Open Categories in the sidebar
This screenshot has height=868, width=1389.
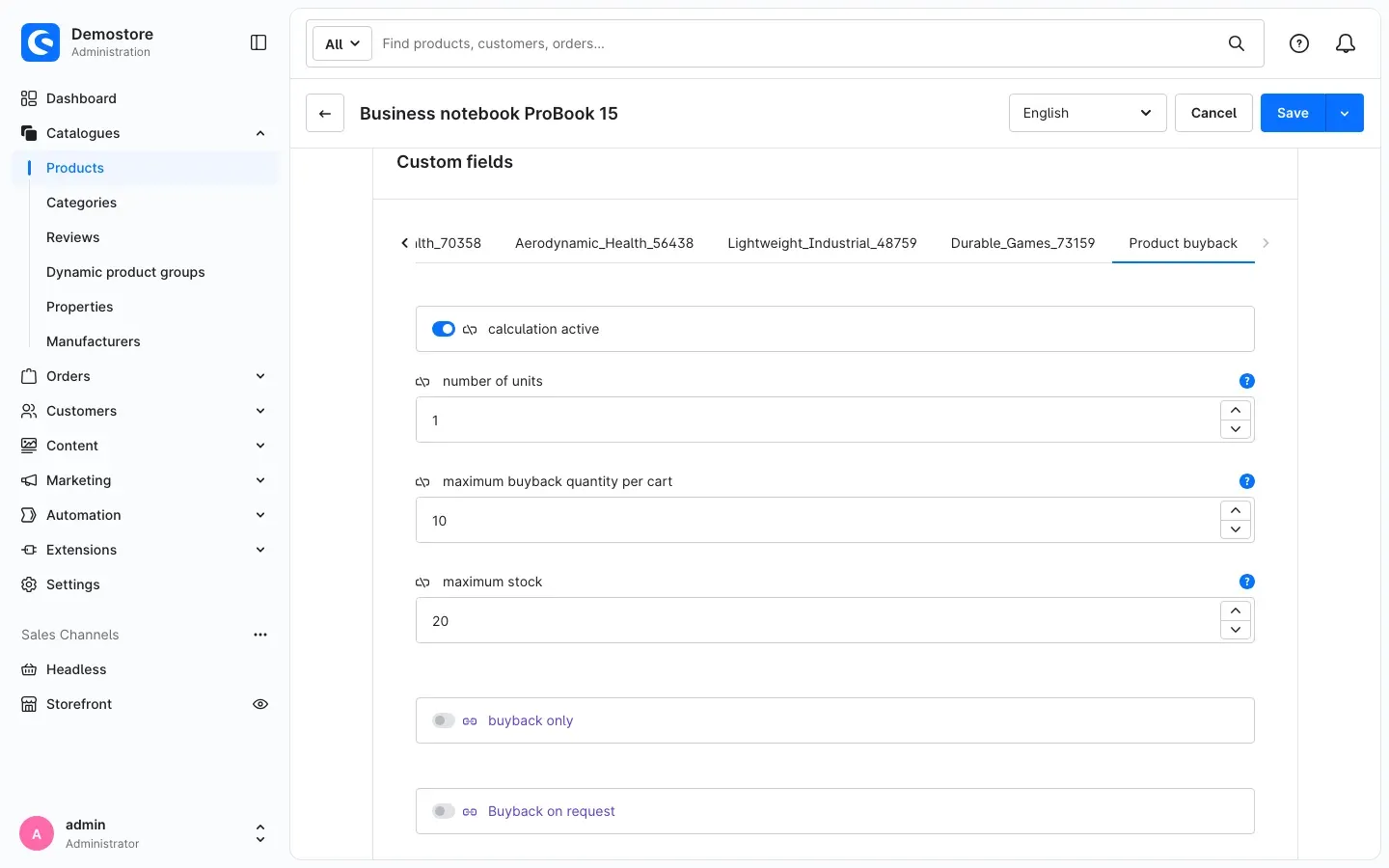coord(81,203)
